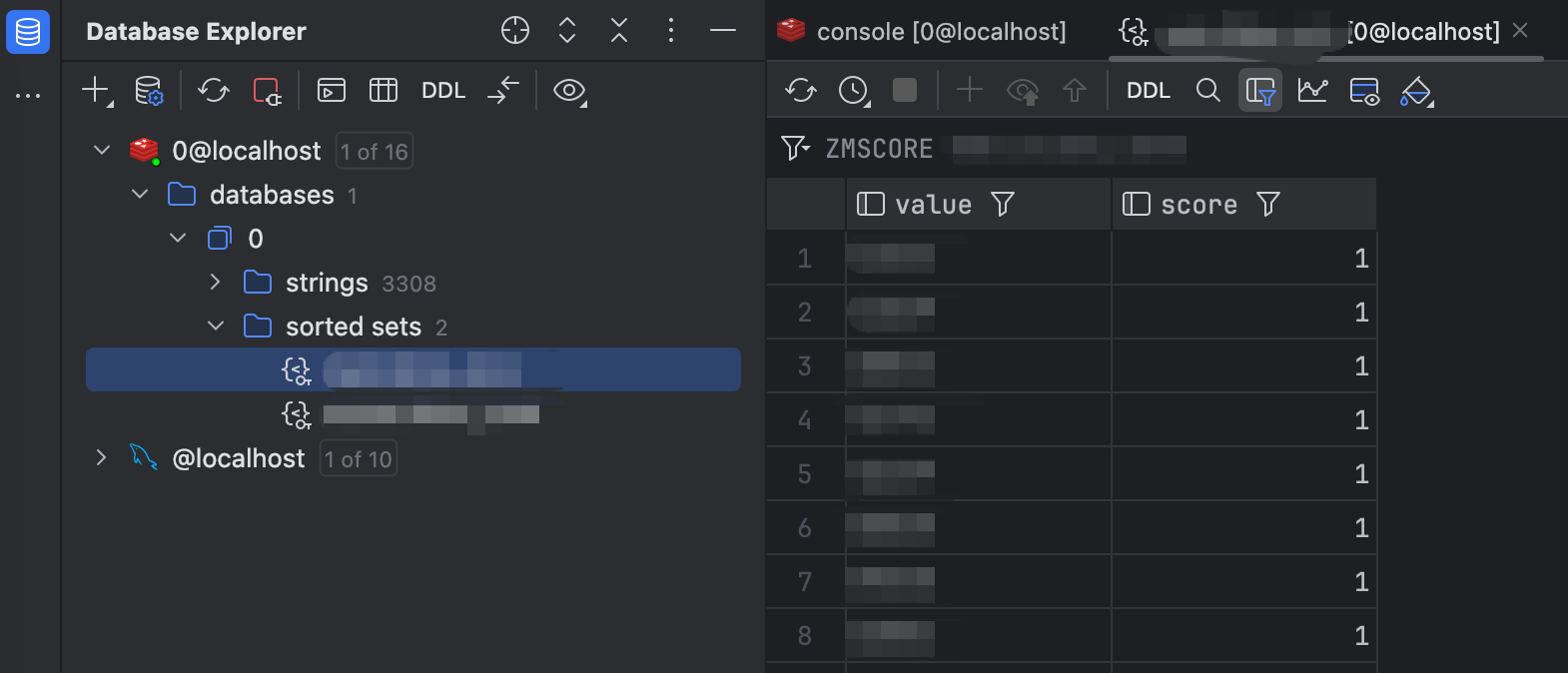Toggle filter on the value column
The width and height of the screenshot is (1568, 673).
coord(1003,205)
